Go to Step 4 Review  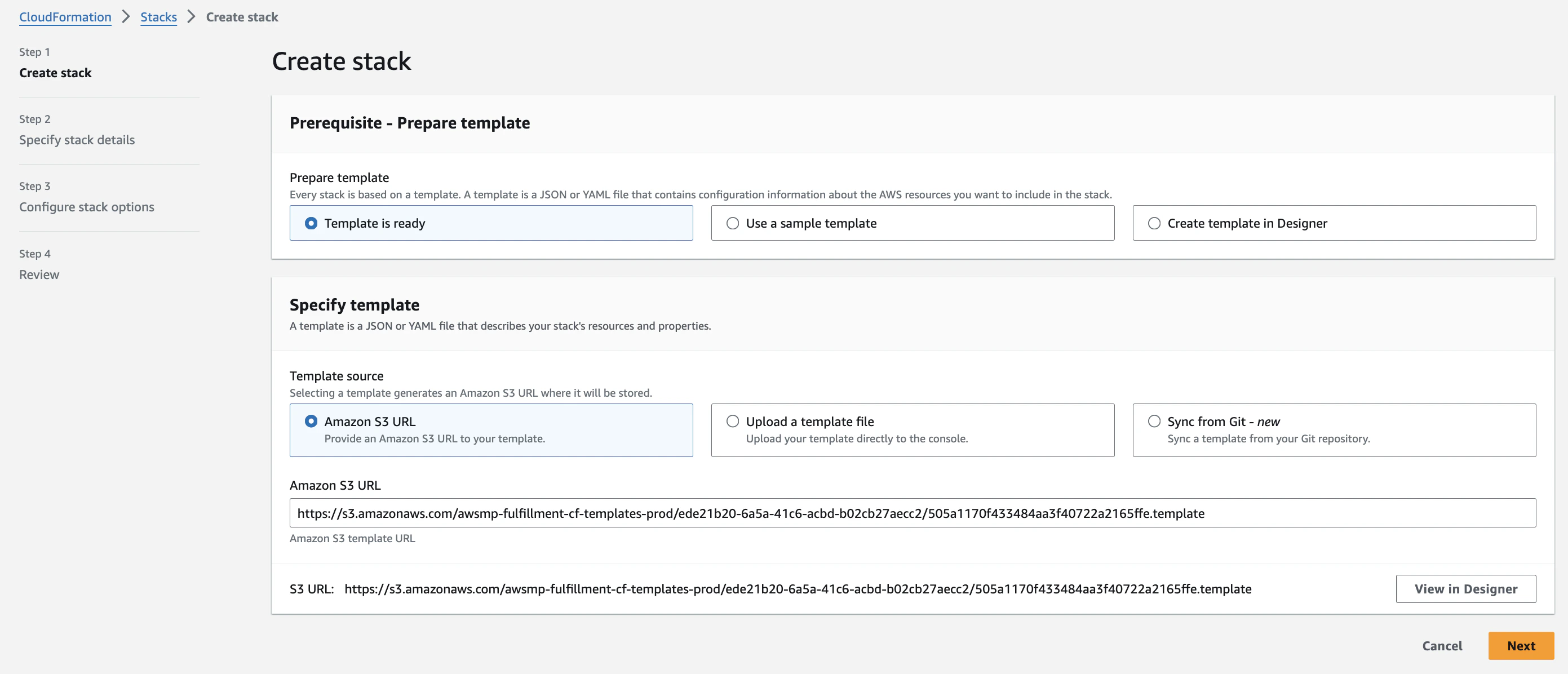[39, 274]
